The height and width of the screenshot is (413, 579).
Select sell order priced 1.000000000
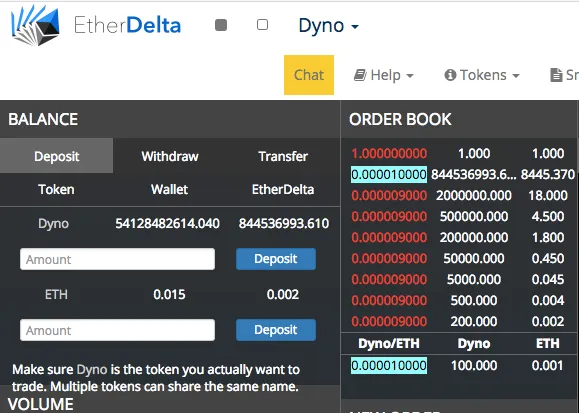point(458,153)
